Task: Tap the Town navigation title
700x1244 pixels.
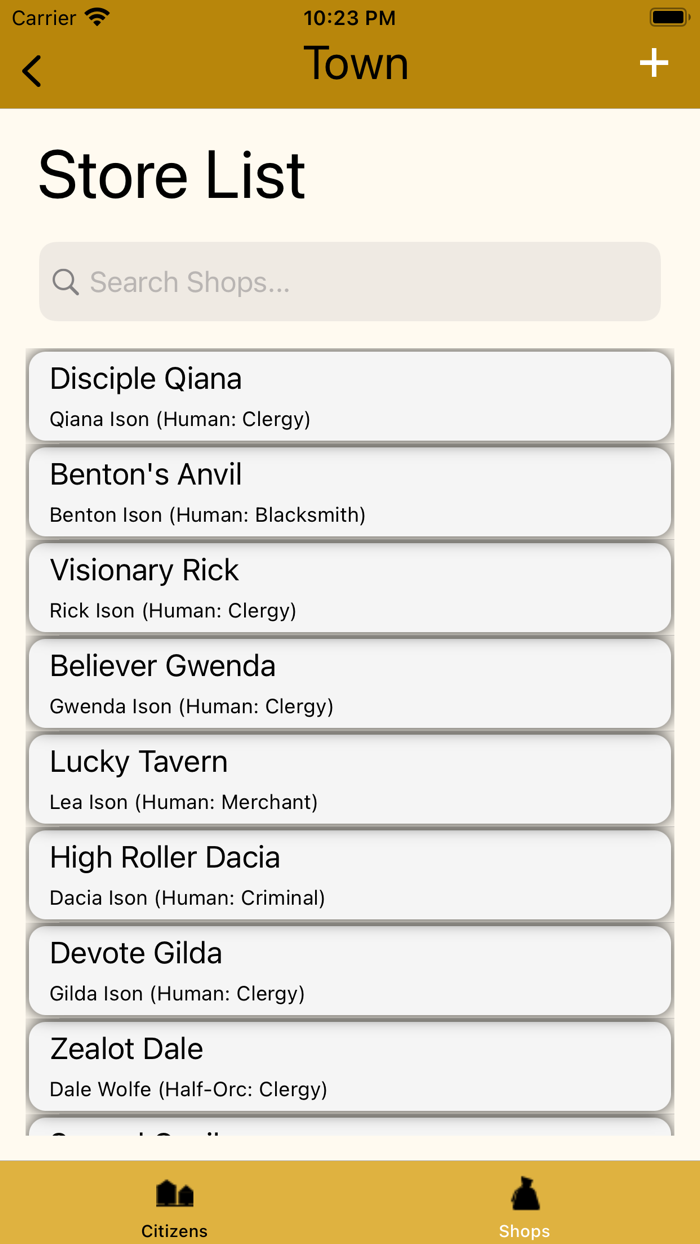Action: pos(356,64)
